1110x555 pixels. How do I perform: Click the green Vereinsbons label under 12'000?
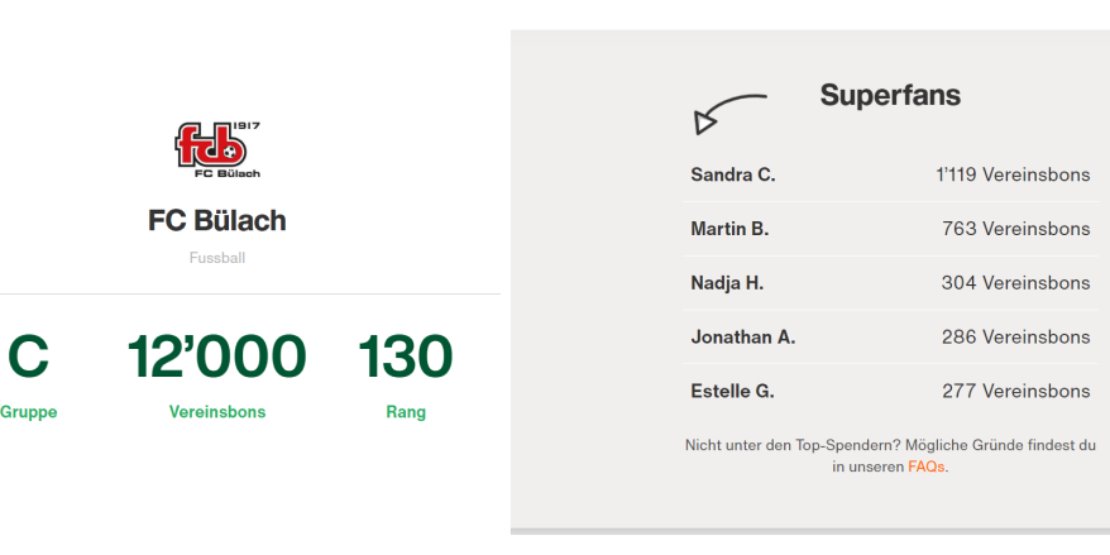217,412
